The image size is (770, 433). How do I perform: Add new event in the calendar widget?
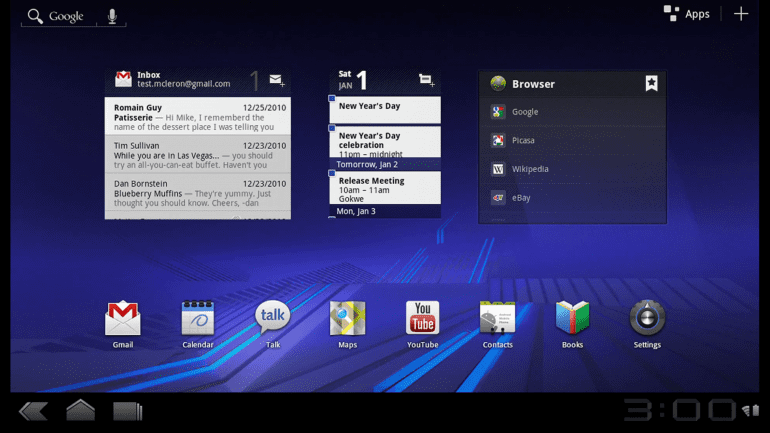point(426,80)
